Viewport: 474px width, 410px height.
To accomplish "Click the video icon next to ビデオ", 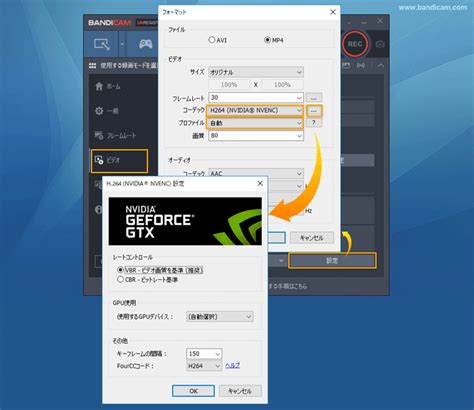I will 99,160.
